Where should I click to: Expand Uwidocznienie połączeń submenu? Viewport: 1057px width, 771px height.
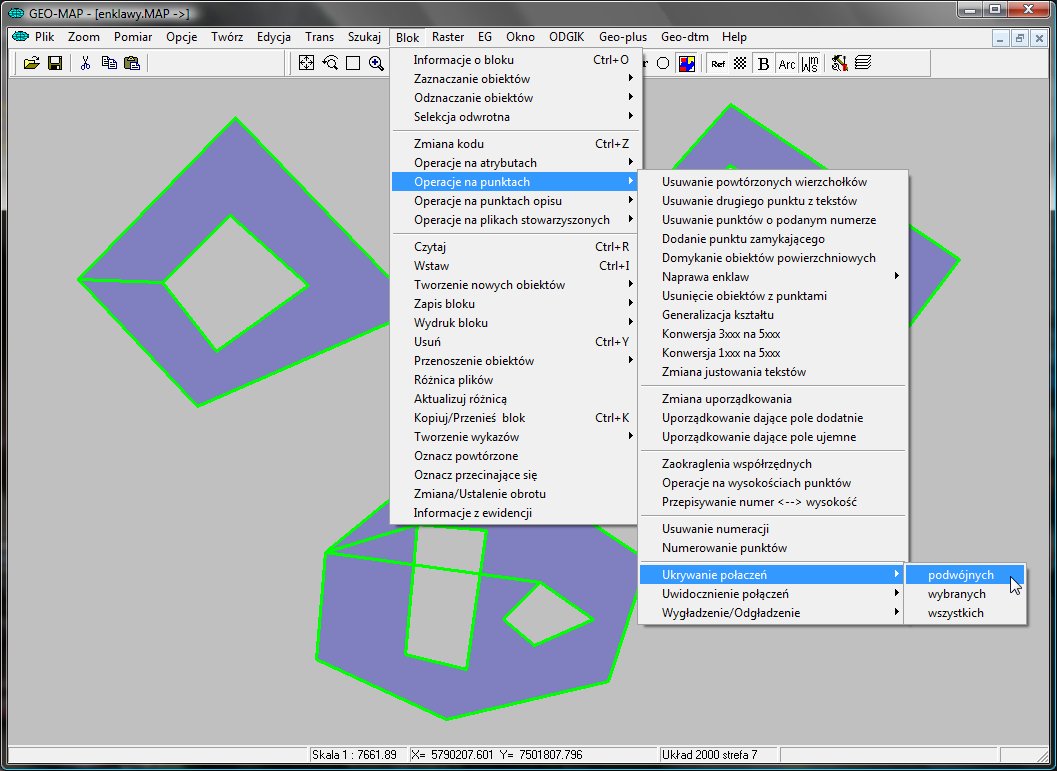point(773,594)
